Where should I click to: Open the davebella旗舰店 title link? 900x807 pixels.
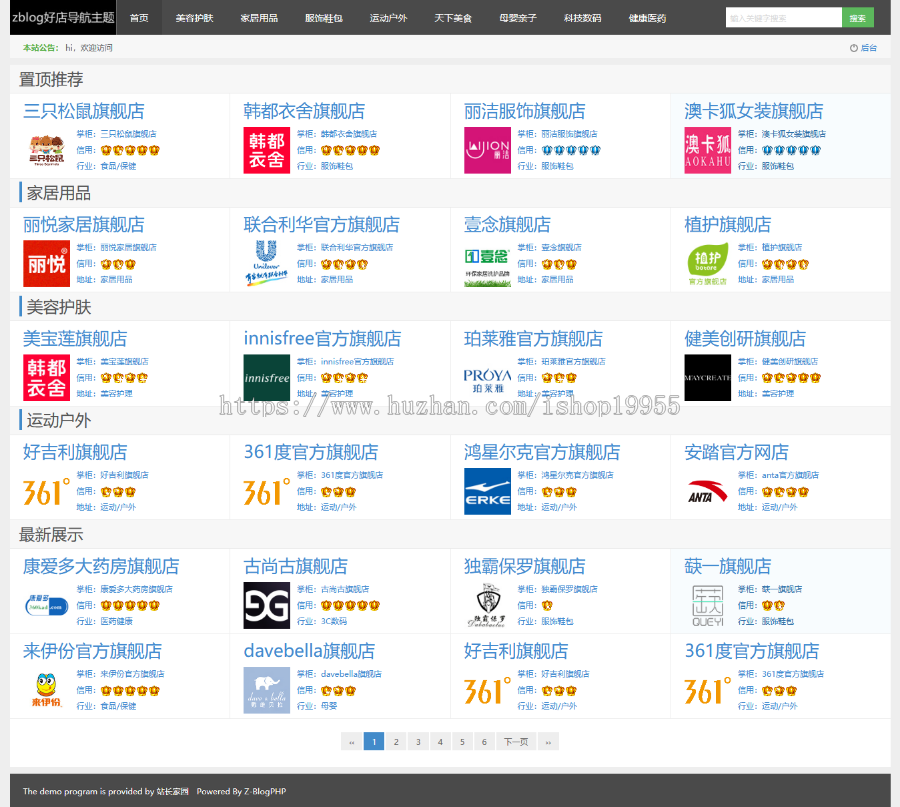pos(309,651)
